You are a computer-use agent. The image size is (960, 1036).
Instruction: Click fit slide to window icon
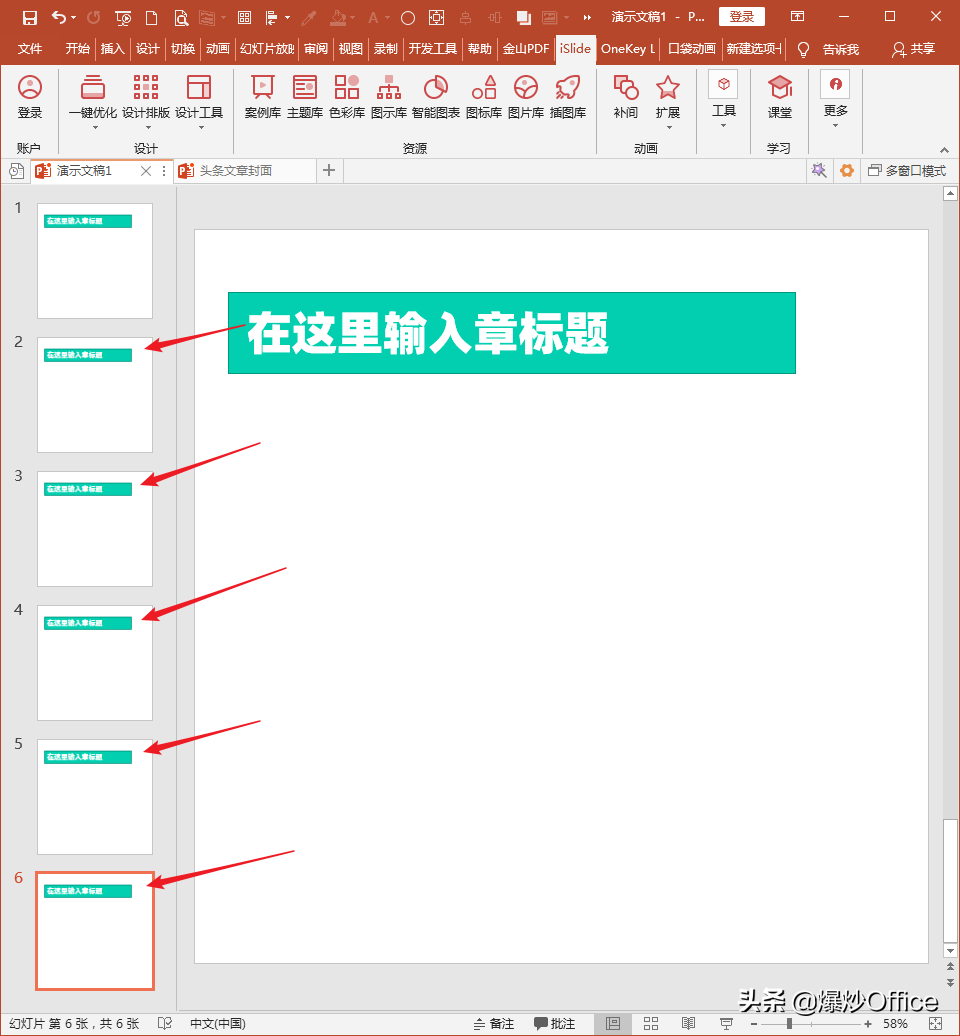click(935, 1023)
